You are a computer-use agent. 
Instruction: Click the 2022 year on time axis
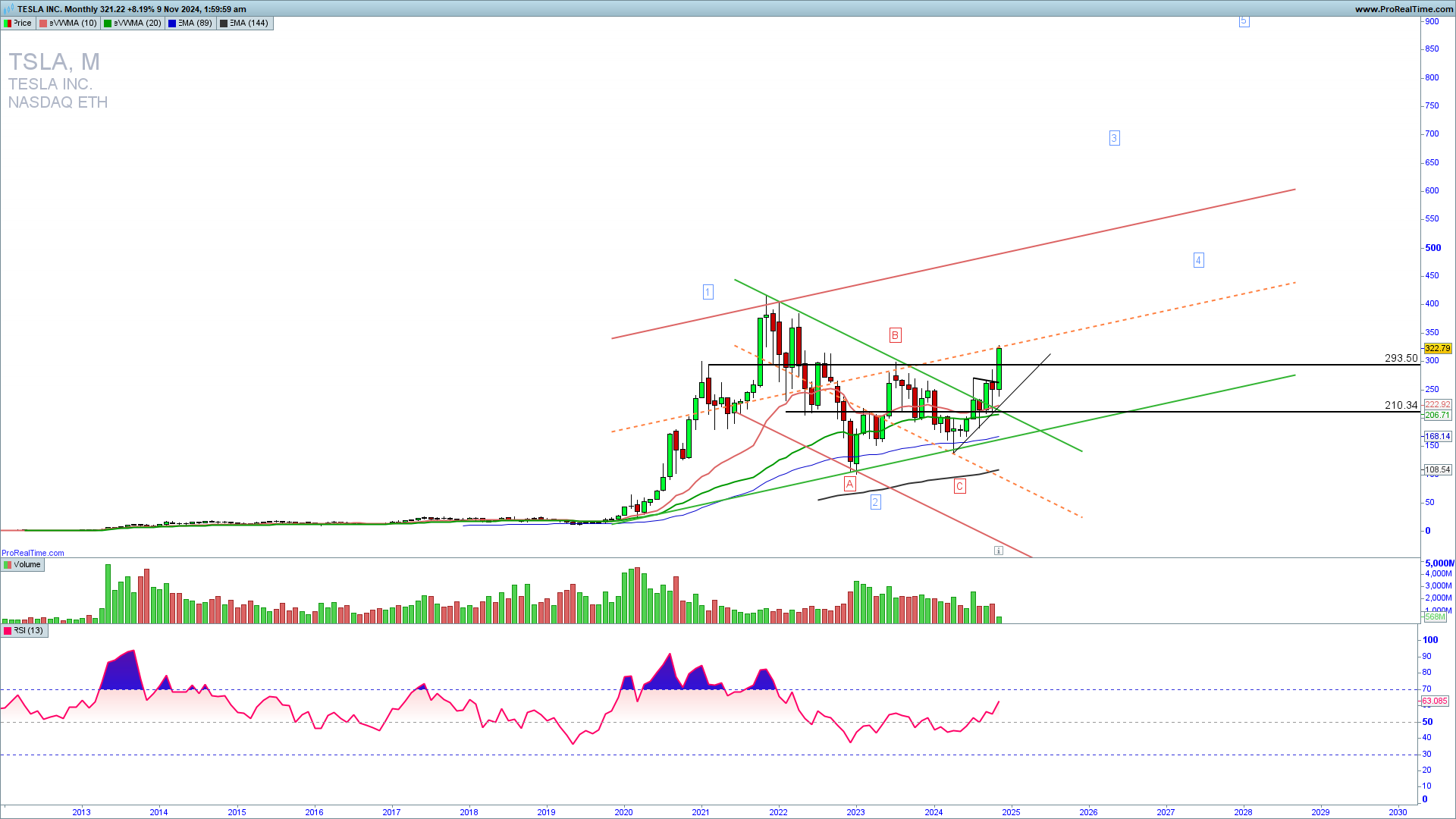[778, 812]
